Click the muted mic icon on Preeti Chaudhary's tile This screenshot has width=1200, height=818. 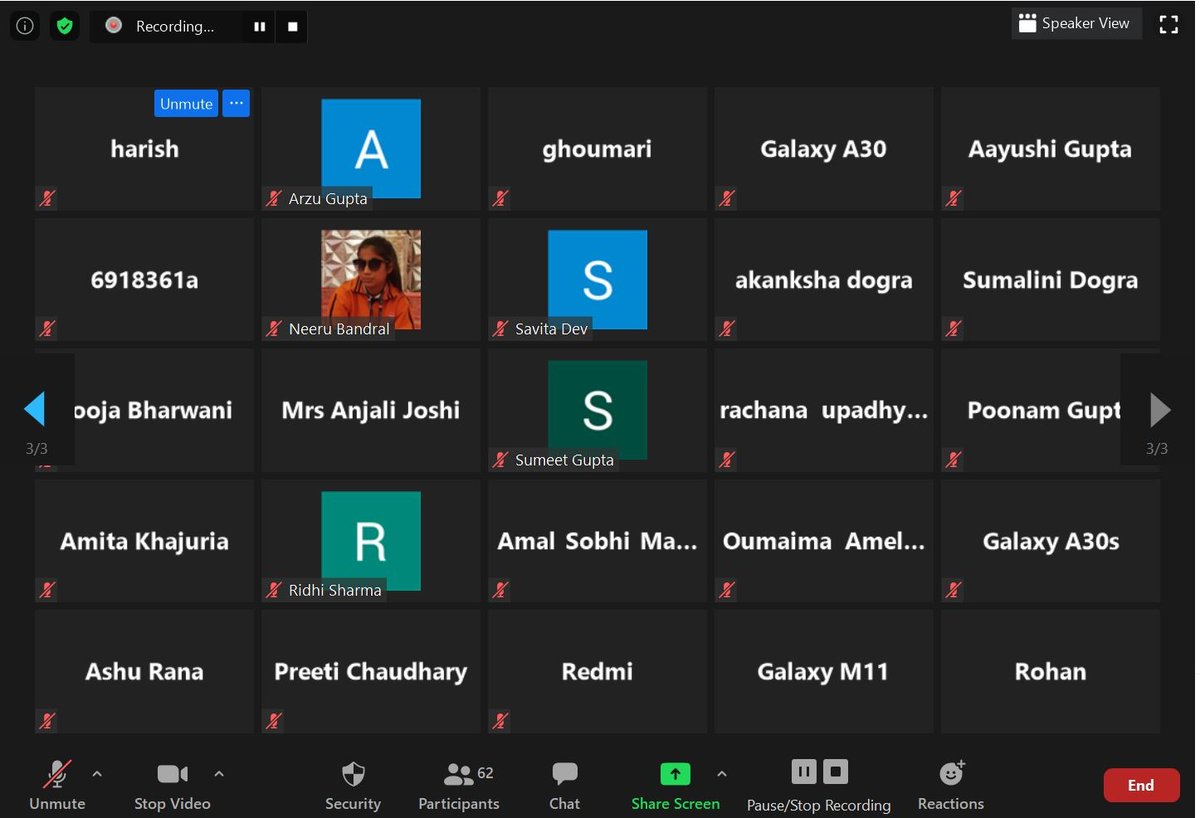click(x=273, y=720)
